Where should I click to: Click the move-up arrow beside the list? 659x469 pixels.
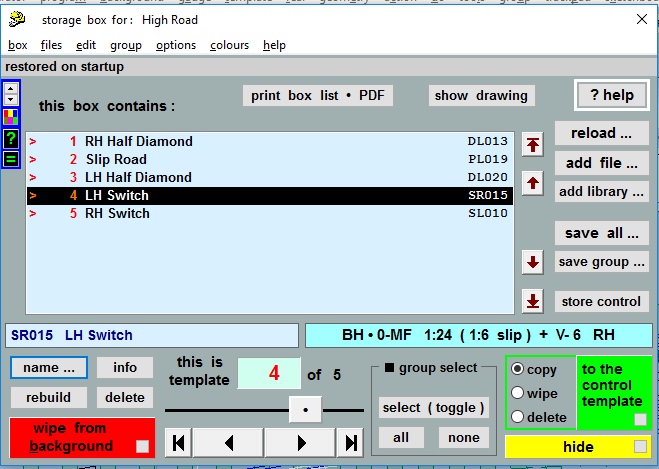coord(533,183)
